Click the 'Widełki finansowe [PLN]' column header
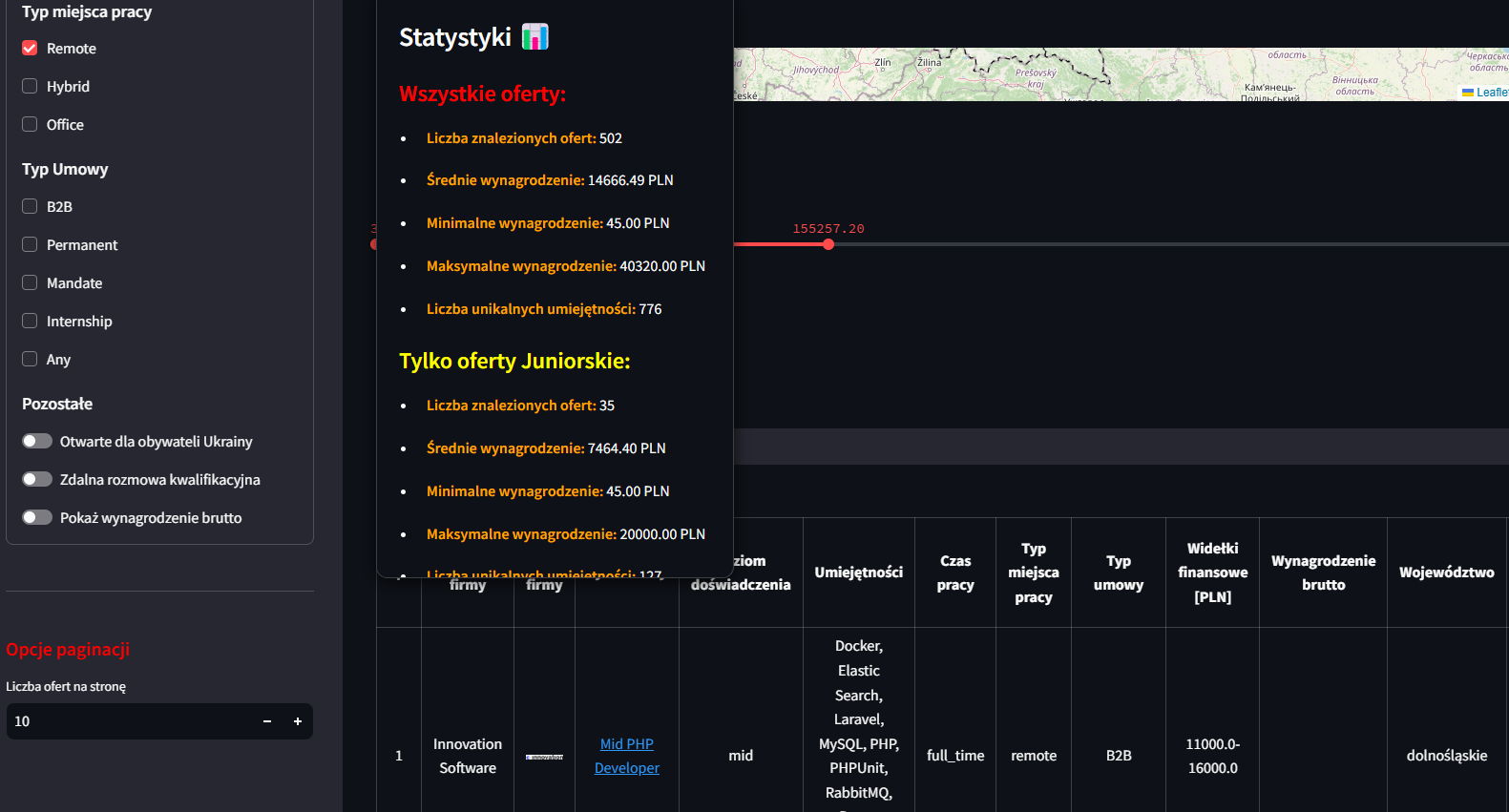 [x=1213, y=573]
